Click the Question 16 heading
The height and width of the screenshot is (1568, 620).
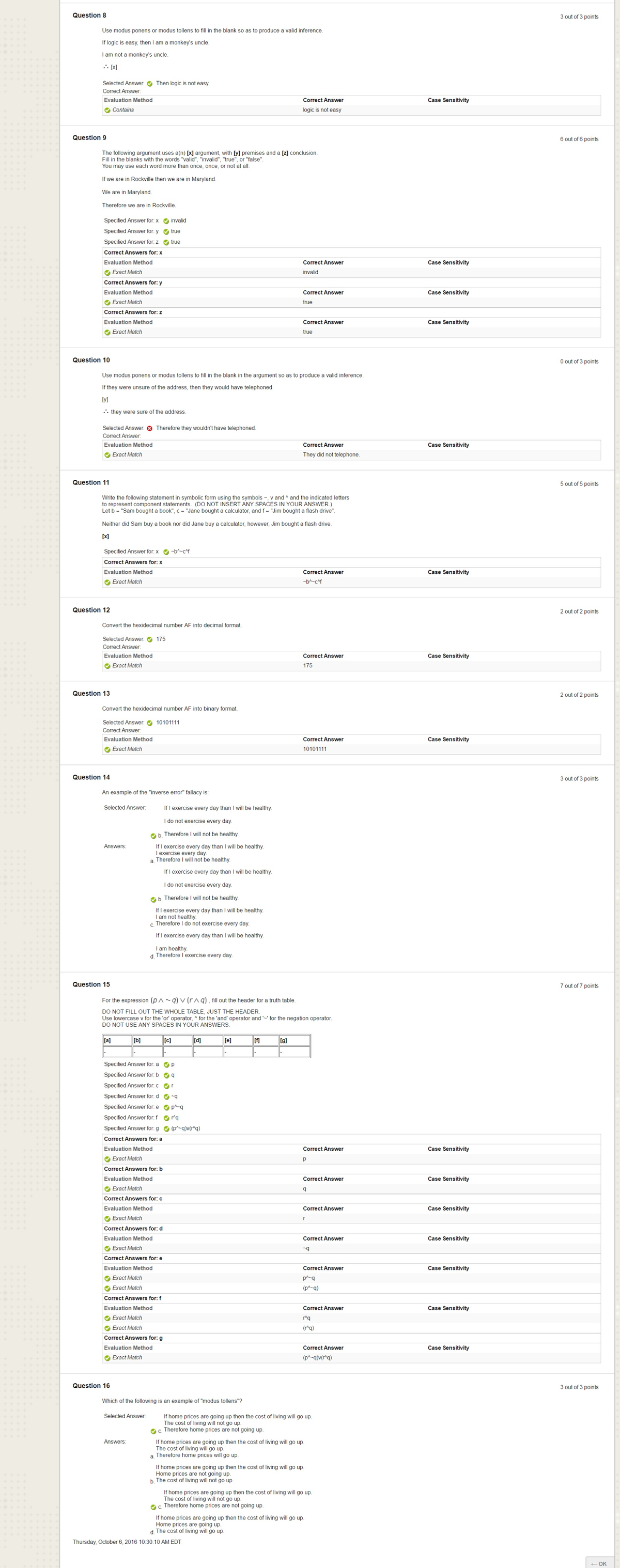click(91, 1386)
